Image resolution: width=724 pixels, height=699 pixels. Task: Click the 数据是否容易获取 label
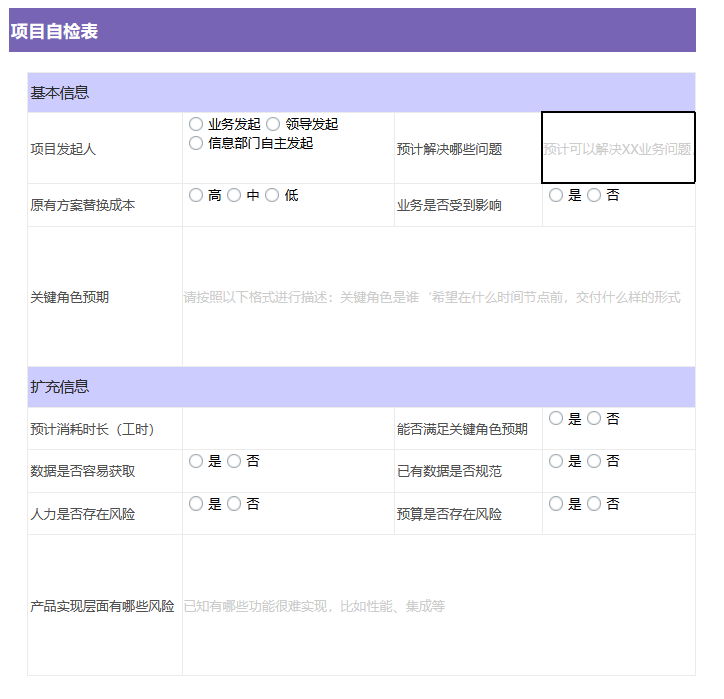[83, 471]
